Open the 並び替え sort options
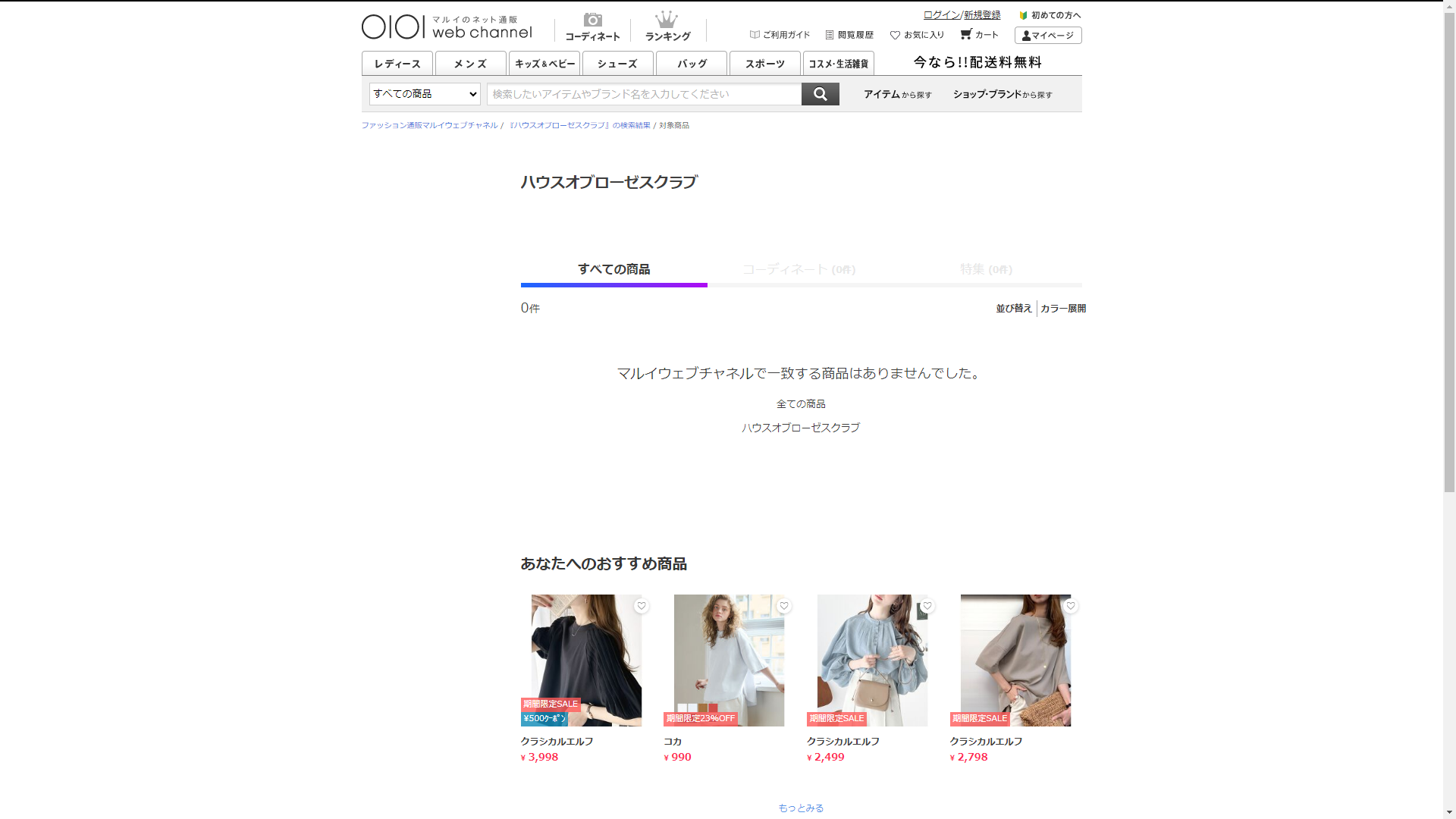1456x819 pixels. (1013, 309)
